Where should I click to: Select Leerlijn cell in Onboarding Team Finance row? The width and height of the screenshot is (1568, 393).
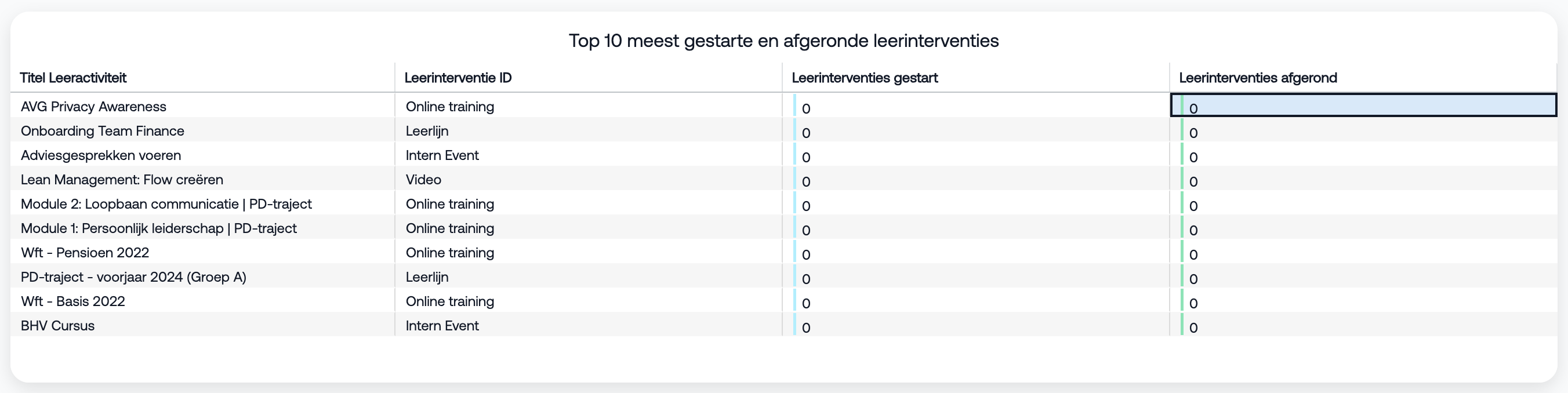point(427,131)
